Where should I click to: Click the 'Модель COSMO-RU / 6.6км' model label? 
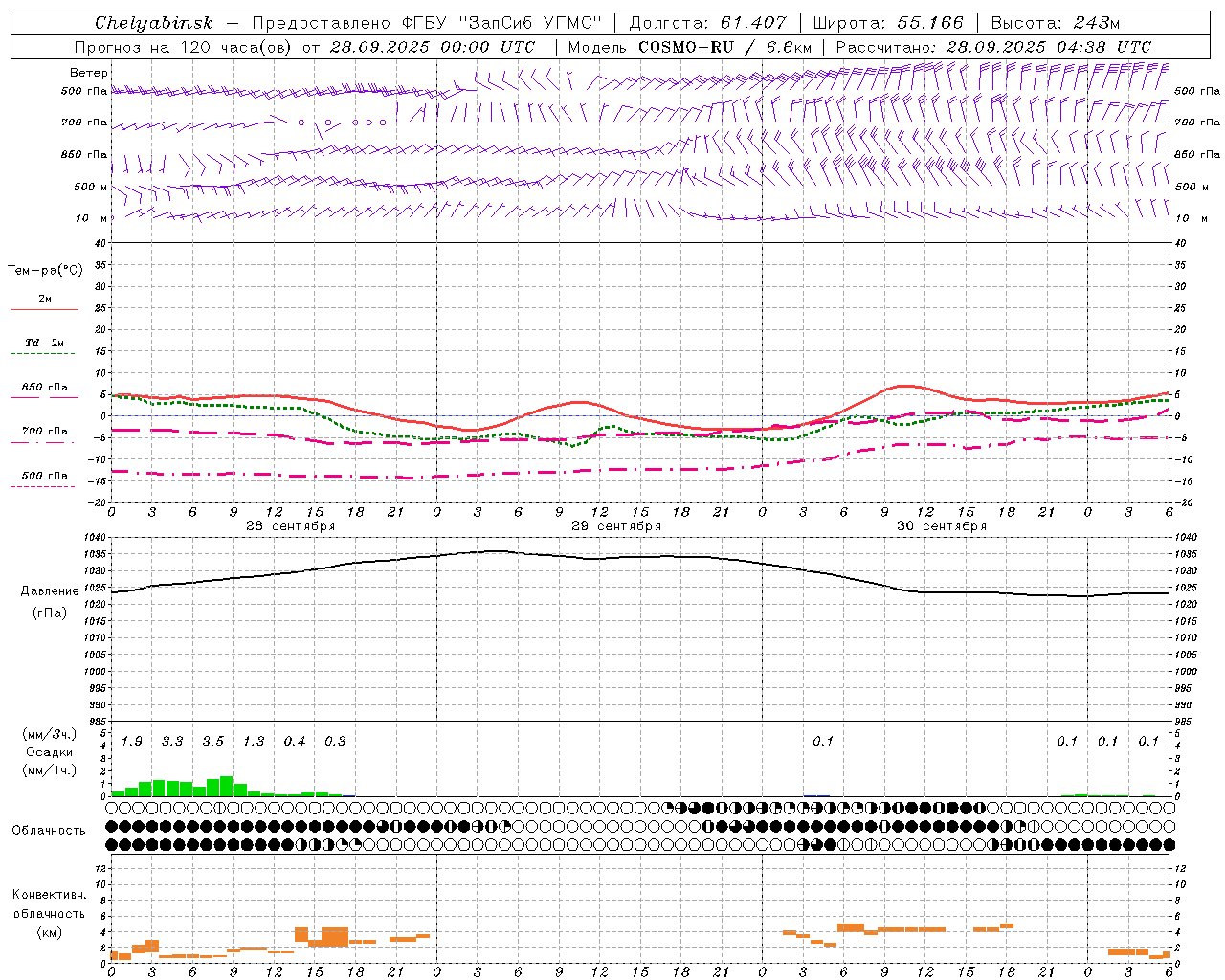click(690, 47)
